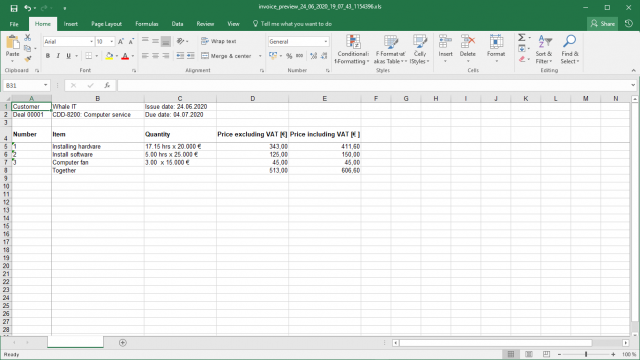The image size is (640, 360).
Task: Switch to the Data tab
Action: click(177, 24)
